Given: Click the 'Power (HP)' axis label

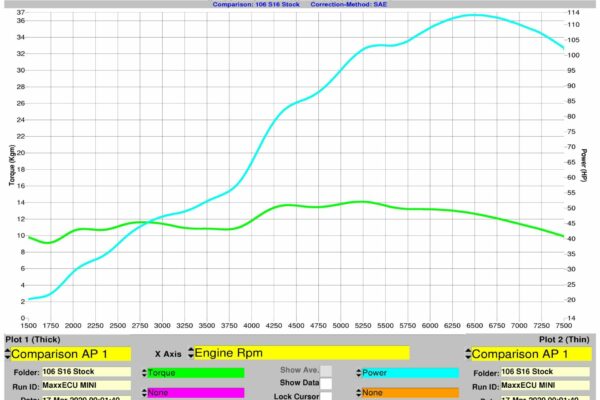Looking at the screenshot, I should click(584, 165).
